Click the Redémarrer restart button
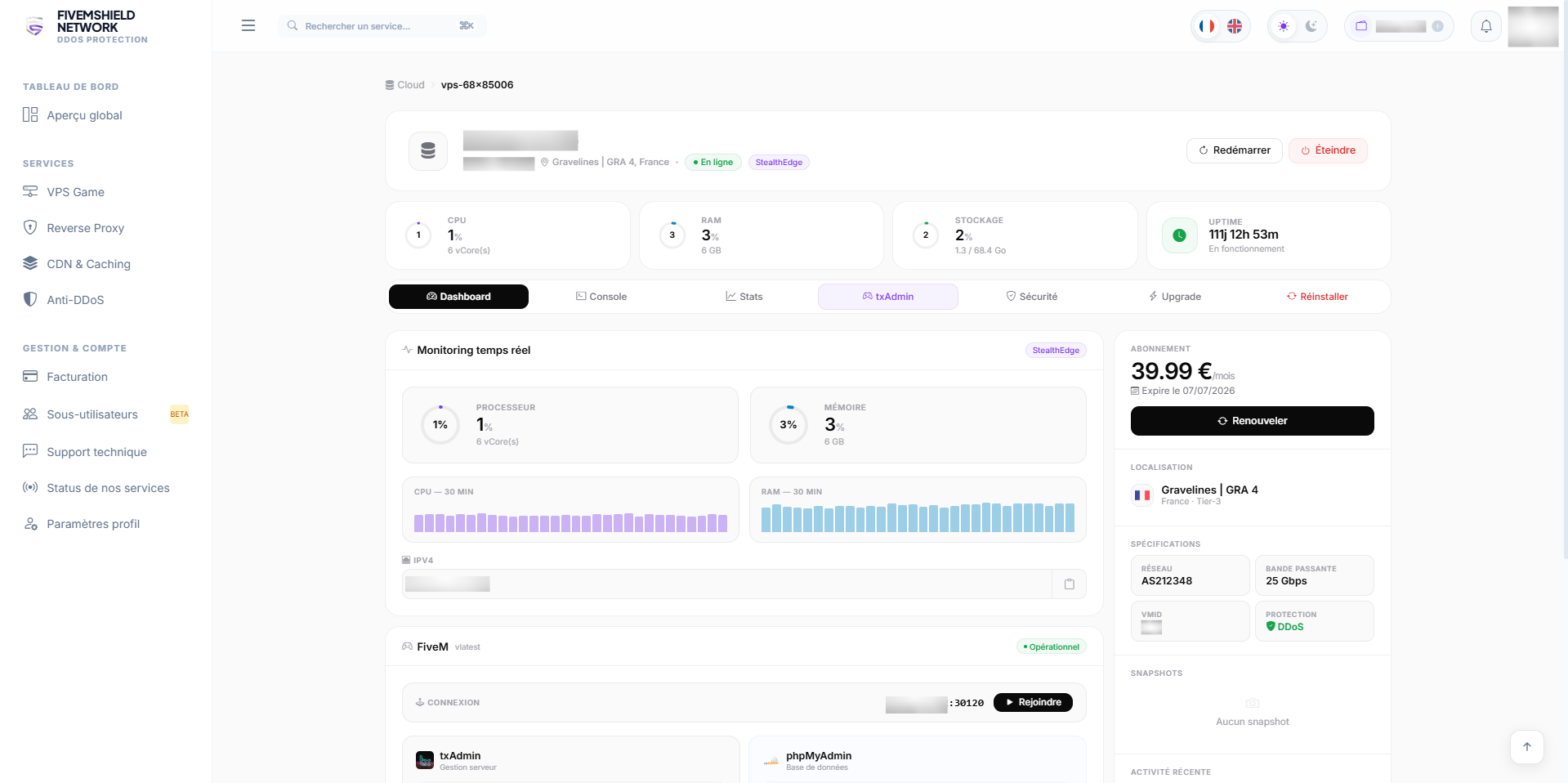Image resolution: width=1568 pixels, height=783 pixels. (1235, 150)
